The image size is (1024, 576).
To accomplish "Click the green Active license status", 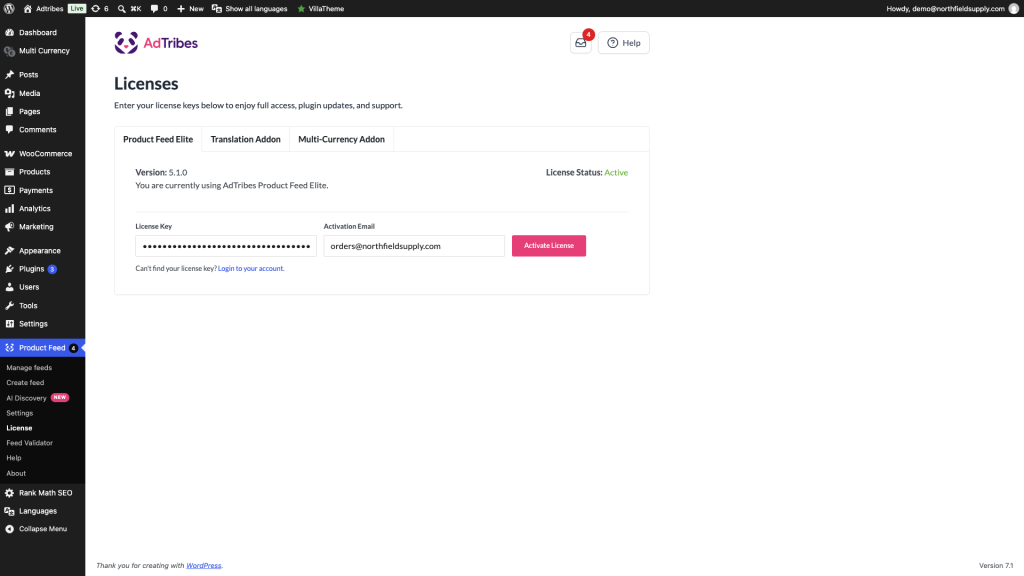I will pyautogui.click(x=616, y=172).
